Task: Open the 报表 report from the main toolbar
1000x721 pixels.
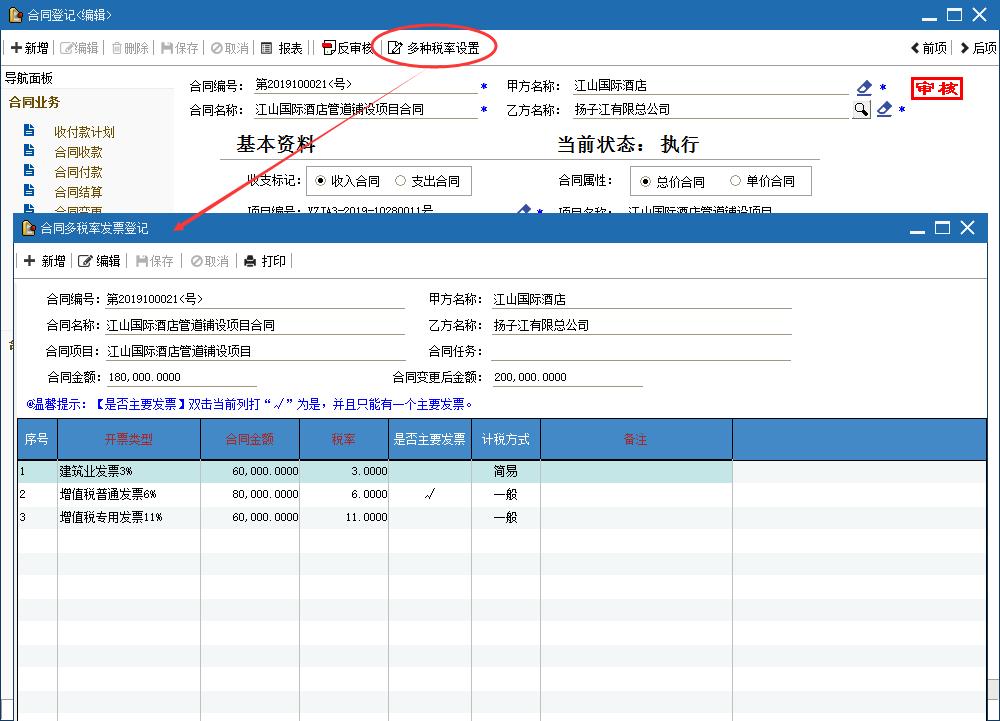Action: point(282,48)
